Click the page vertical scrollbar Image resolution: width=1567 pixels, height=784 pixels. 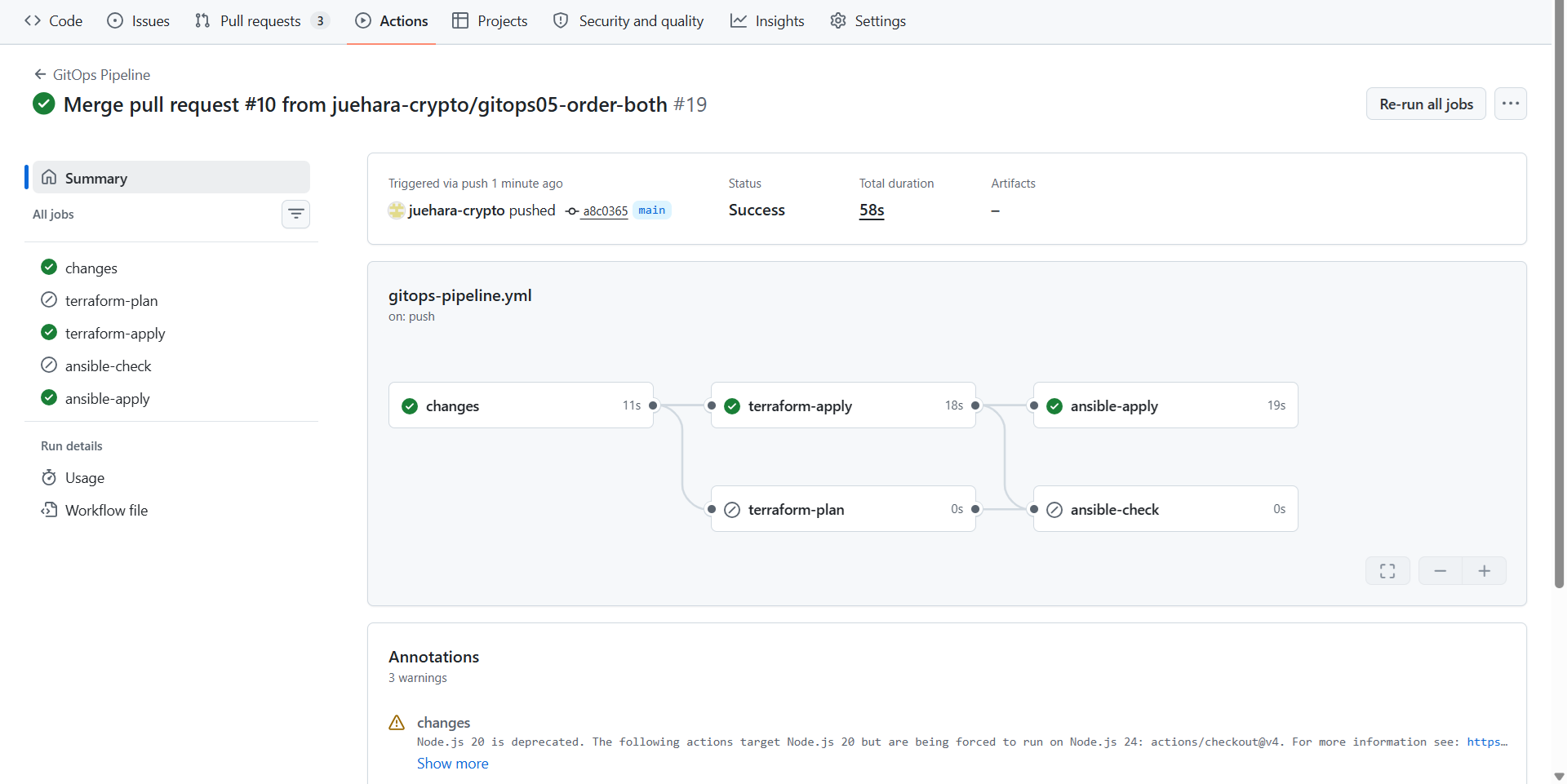(1559, 294)
